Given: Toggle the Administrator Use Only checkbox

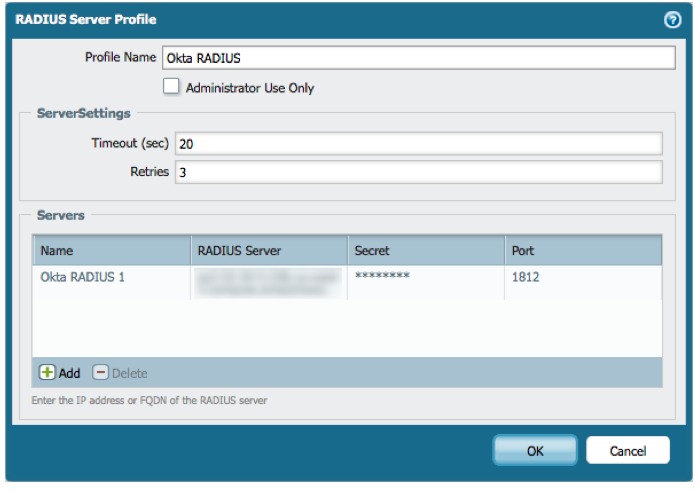Looking at the screenshot, I should pos(171,87).
